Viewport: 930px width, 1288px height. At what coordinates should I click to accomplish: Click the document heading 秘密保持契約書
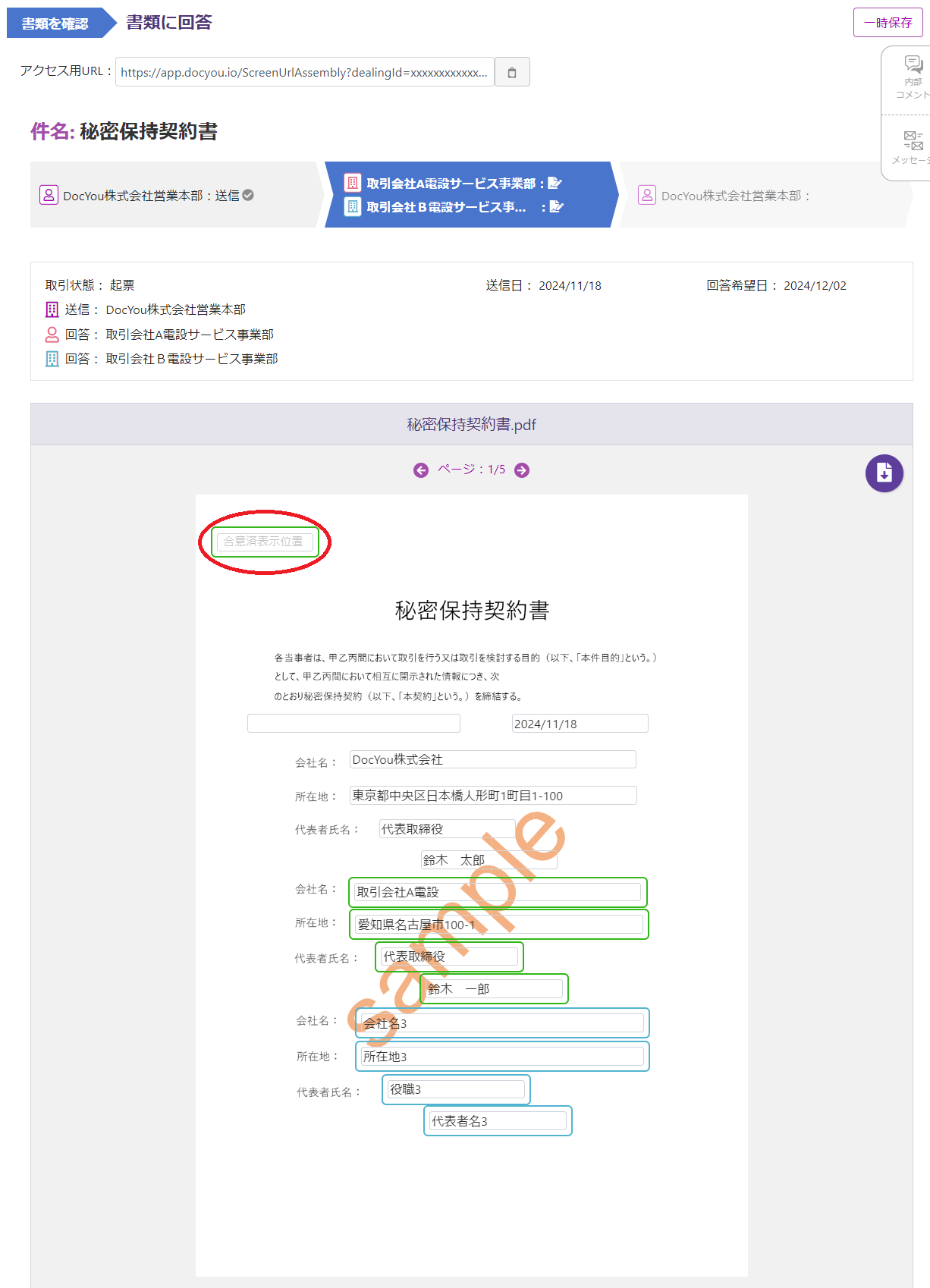[x=472, y=610]
